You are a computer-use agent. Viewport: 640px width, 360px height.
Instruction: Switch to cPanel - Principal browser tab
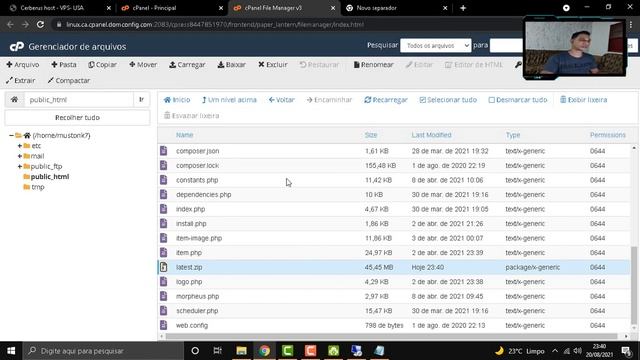[x=171, y=8]
